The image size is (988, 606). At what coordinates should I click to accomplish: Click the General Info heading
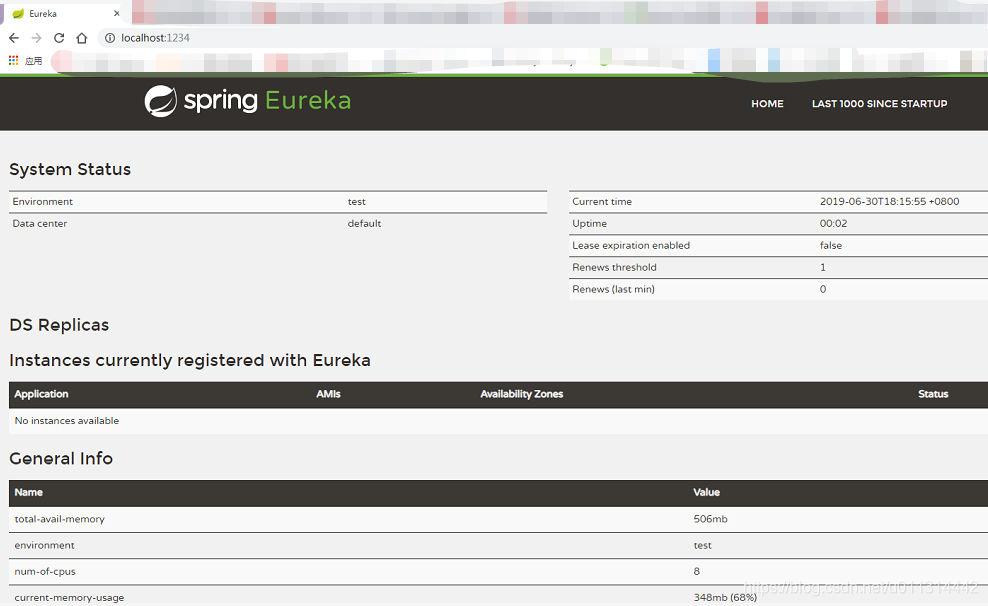[x=61, y=459]
